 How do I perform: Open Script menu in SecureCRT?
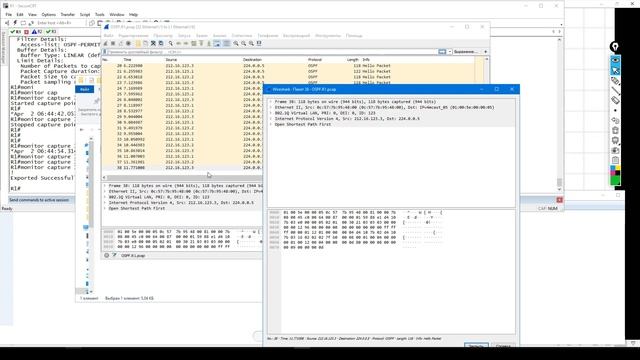click(x=85, y=15)
